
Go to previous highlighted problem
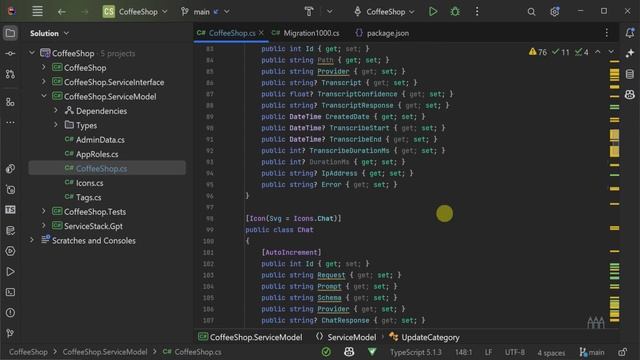pyautogui.click(x=598, y=52)
